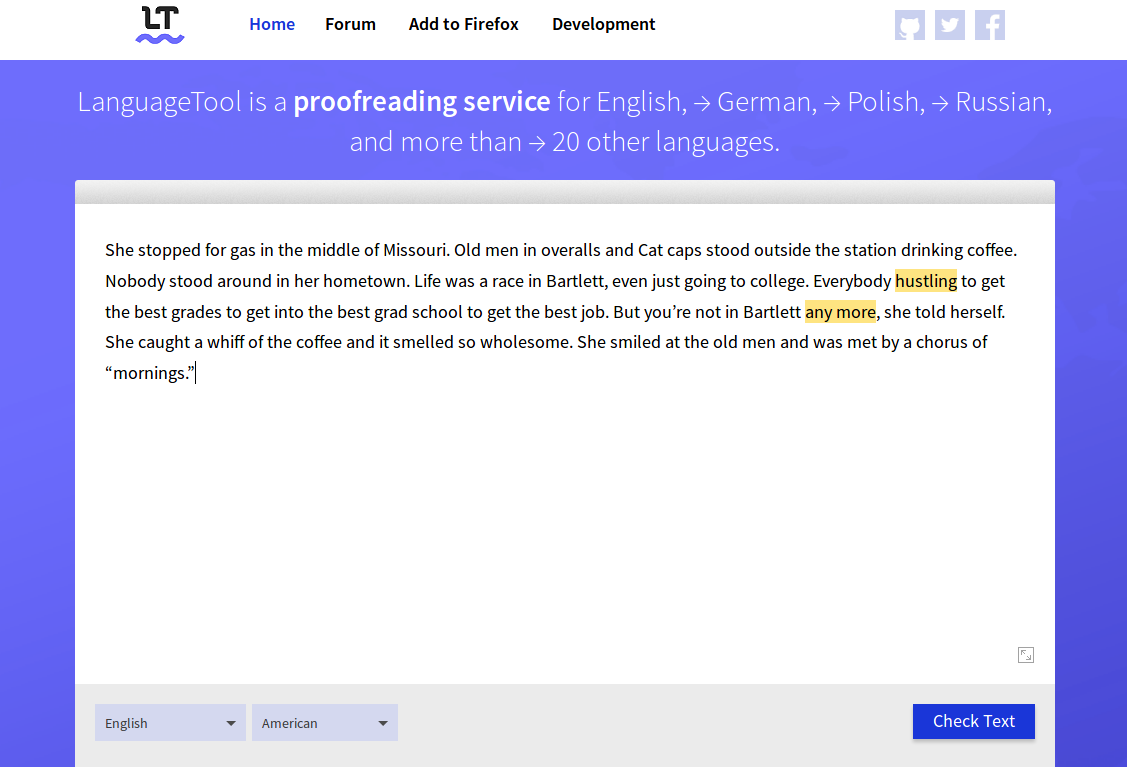Open the GitHub icon link
The image size is (1127, 767).
909,25
